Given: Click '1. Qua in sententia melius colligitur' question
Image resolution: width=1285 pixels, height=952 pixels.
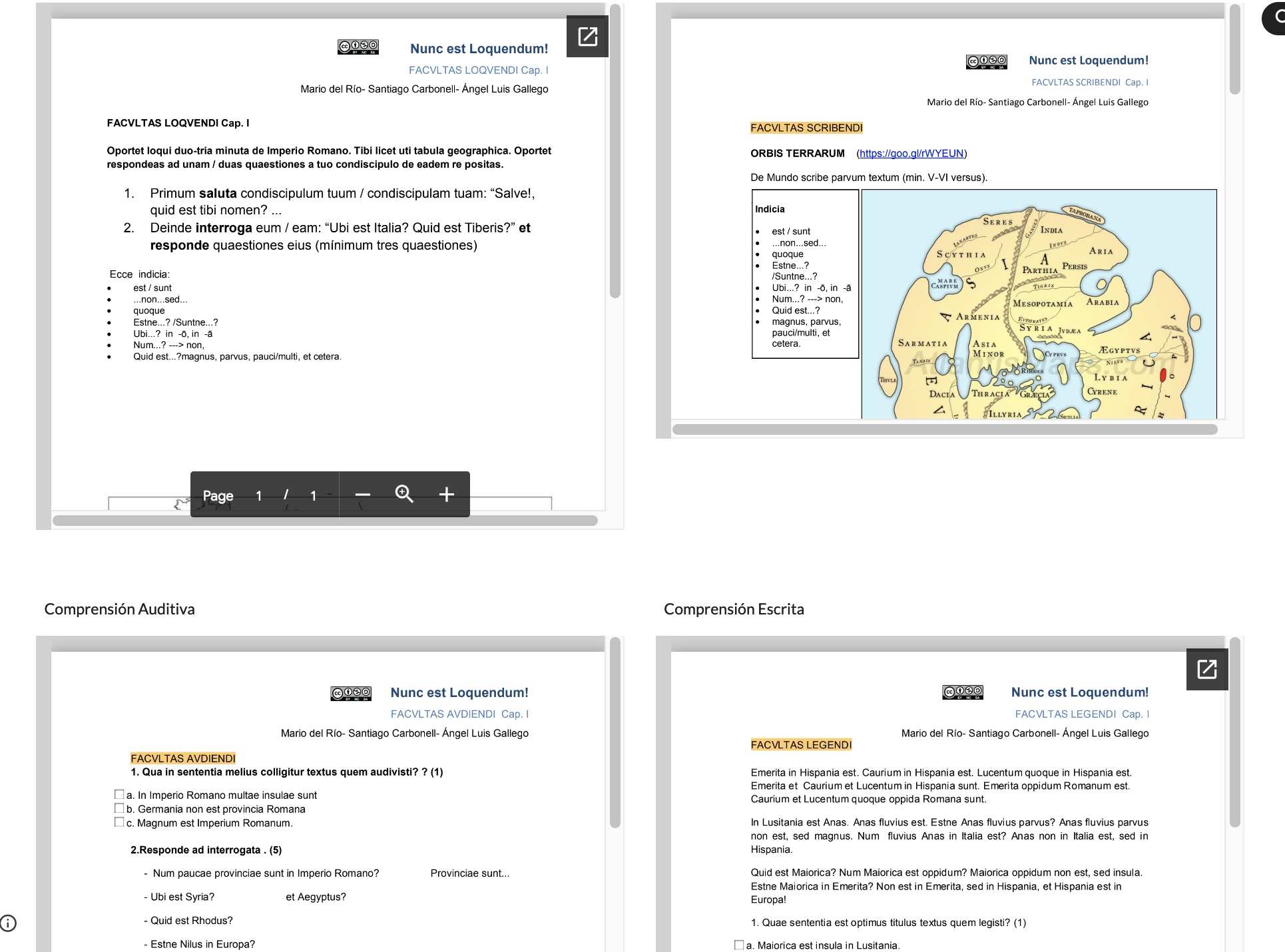Looking at the screenshot, I should pyautogui.click(x=287, y=772).
